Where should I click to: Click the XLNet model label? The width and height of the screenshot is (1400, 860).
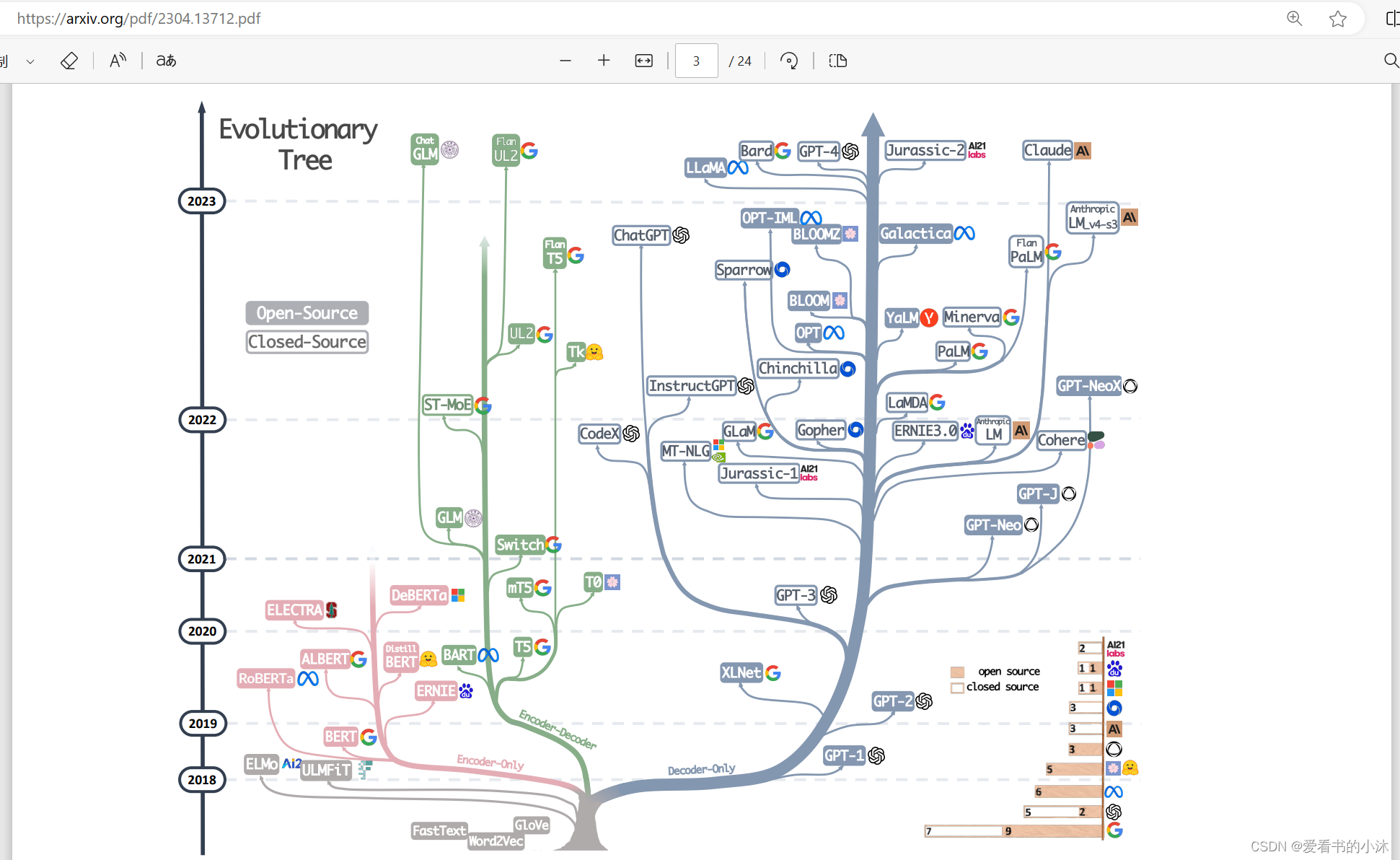[x=741, y=672]
